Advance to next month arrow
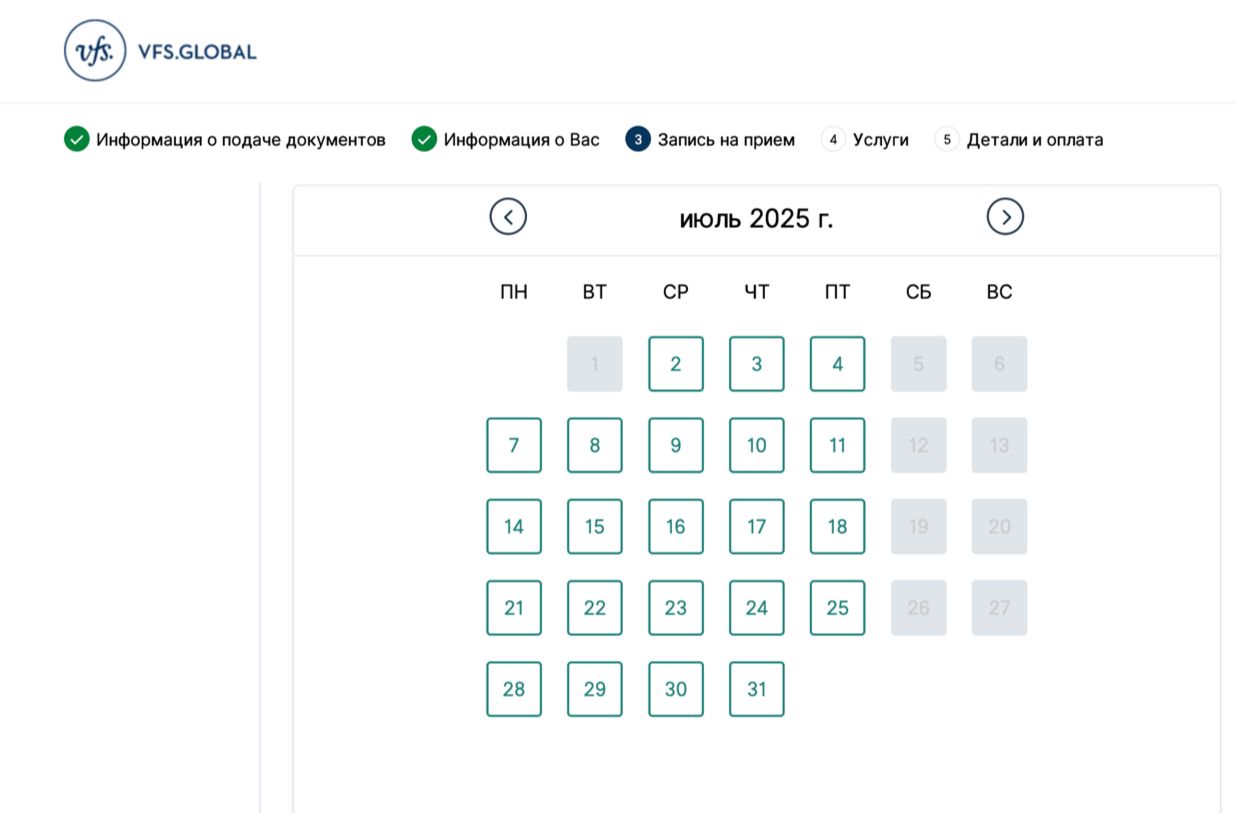Image resolution: width=1235 pixels, height=813 pixels. 1005,217
